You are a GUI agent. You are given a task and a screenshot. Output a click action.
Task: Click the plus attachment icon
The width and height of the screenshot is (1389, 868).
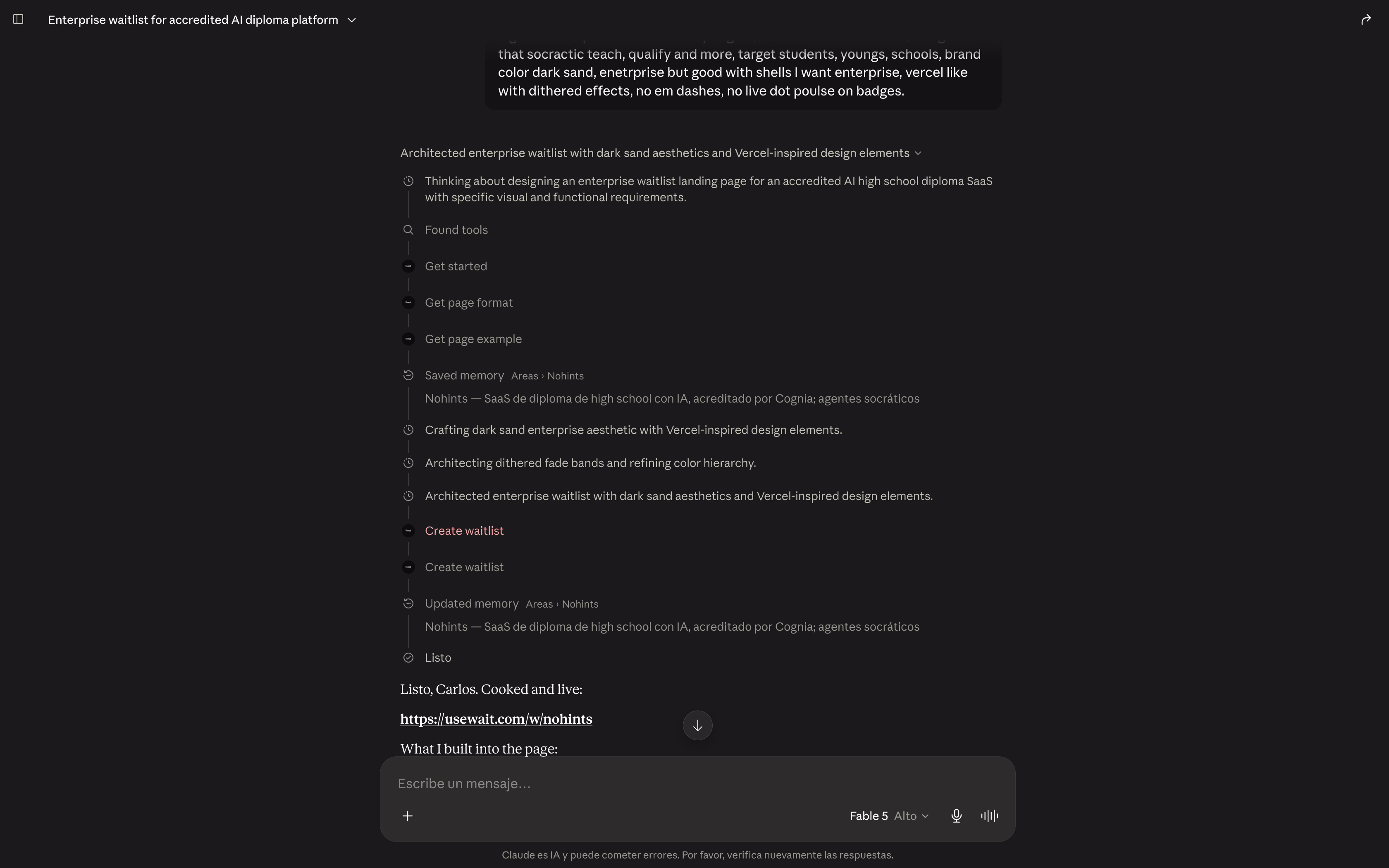[408, 816]
